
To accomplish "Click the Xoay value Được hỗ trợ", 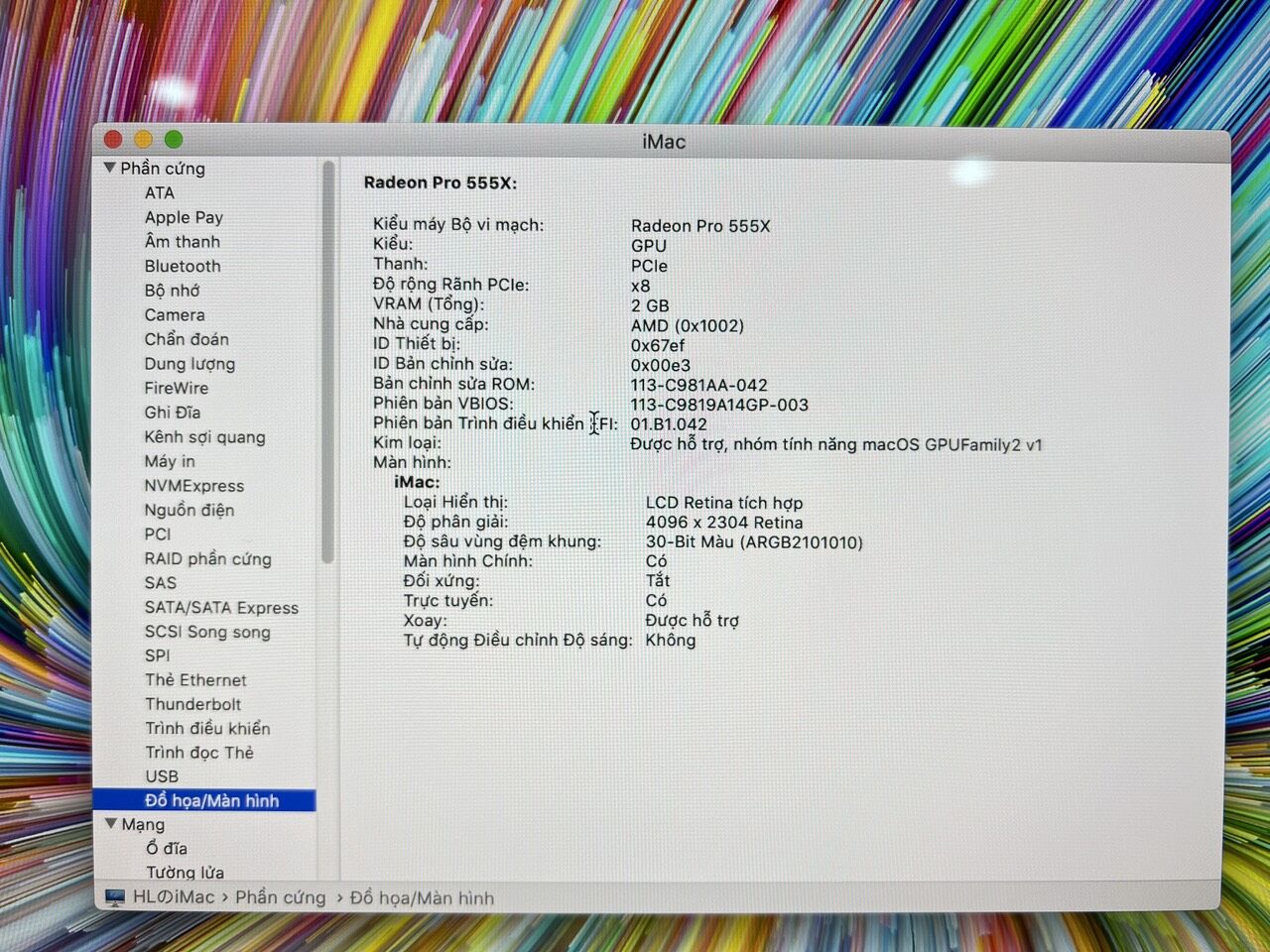I will 692,621.
